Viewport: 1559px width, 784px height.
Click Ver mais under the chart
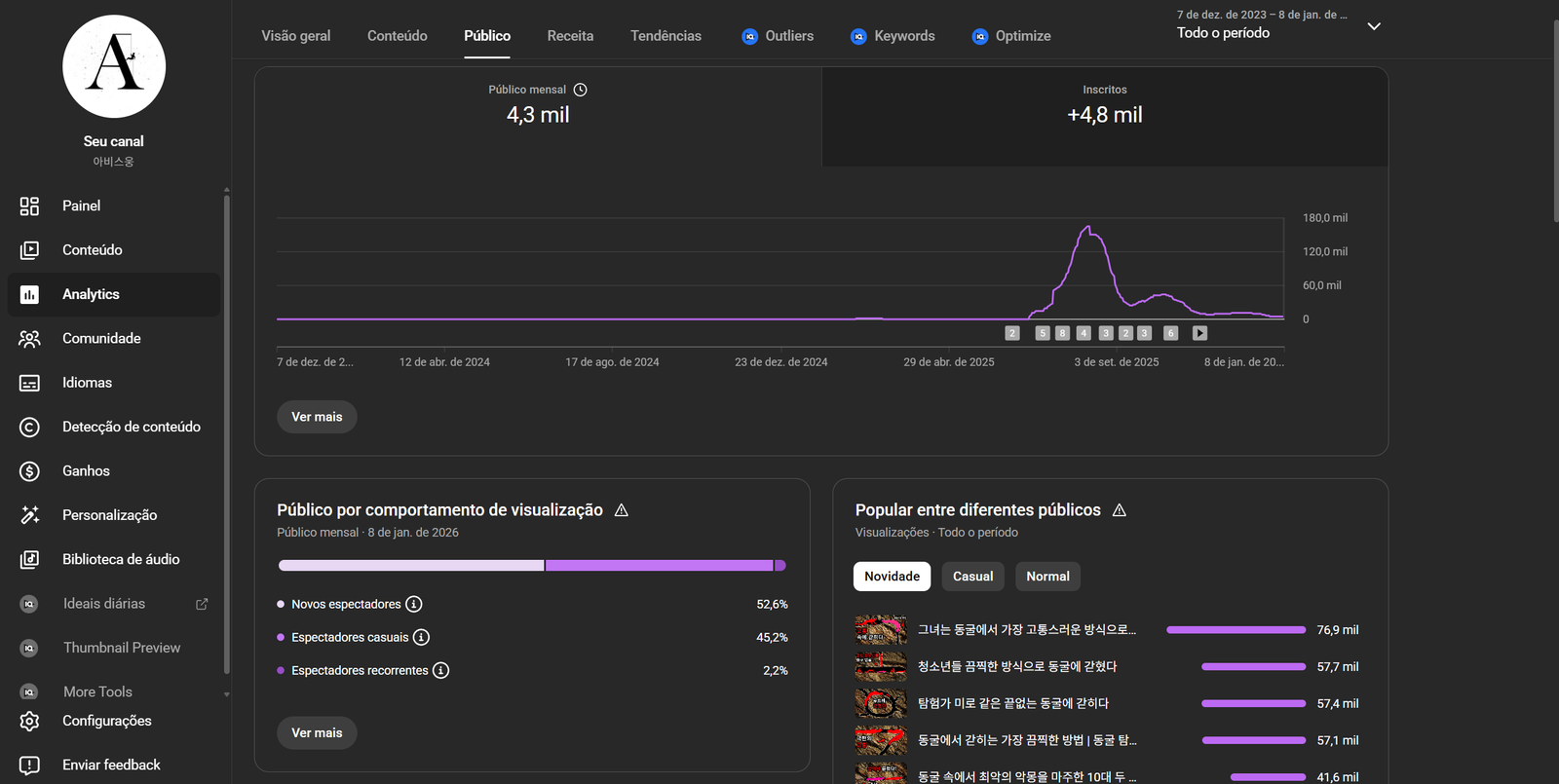pos(317,417)
